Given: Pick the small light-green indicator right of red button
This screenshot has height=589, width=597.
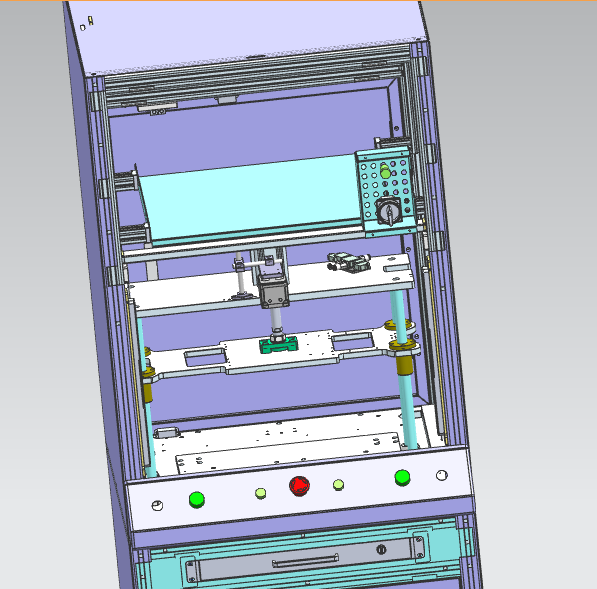Looking at the screenshot, I should click(338, 485).
